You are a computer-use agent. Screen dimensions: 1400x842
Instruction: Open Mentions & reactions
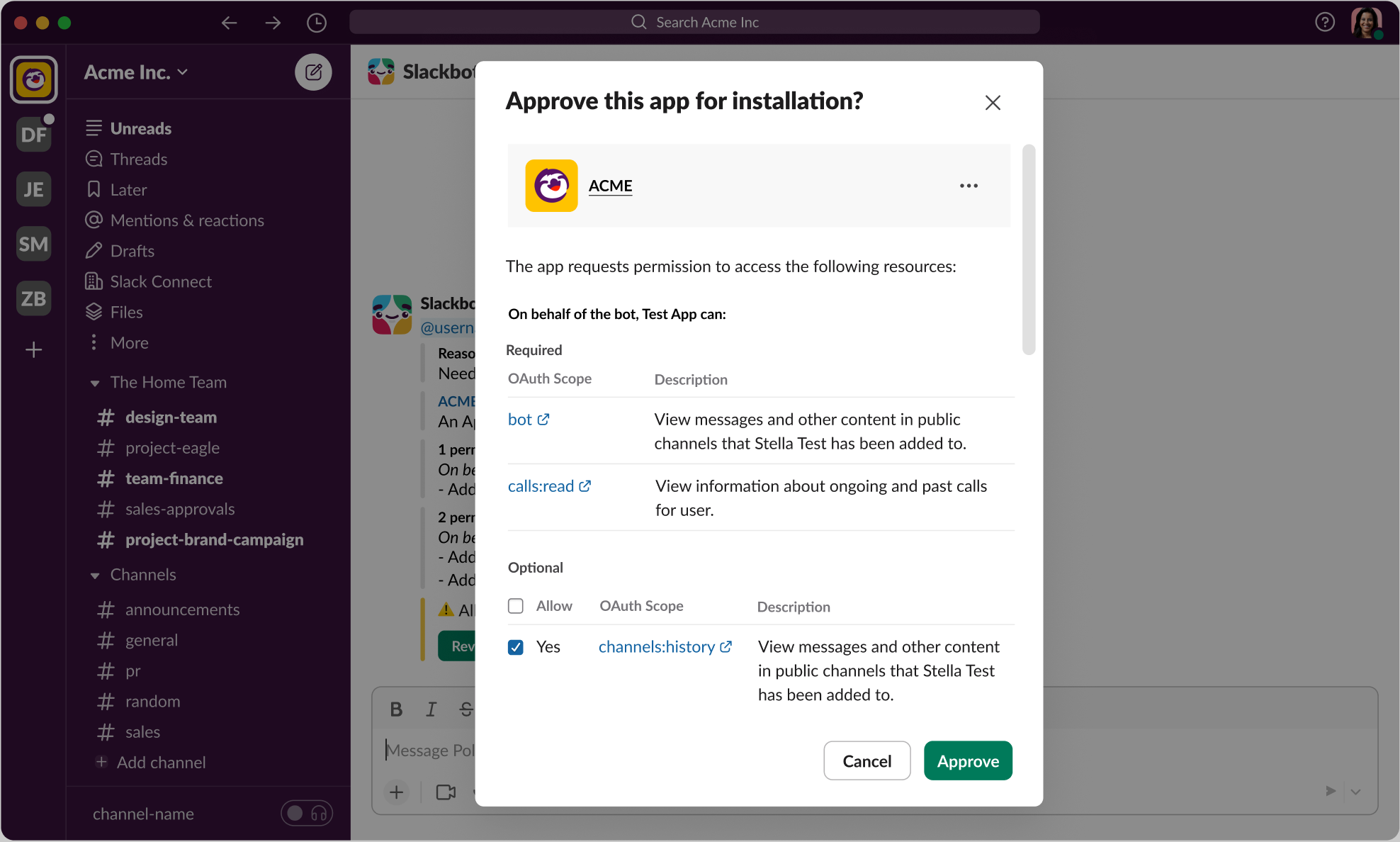pos(186,220)
